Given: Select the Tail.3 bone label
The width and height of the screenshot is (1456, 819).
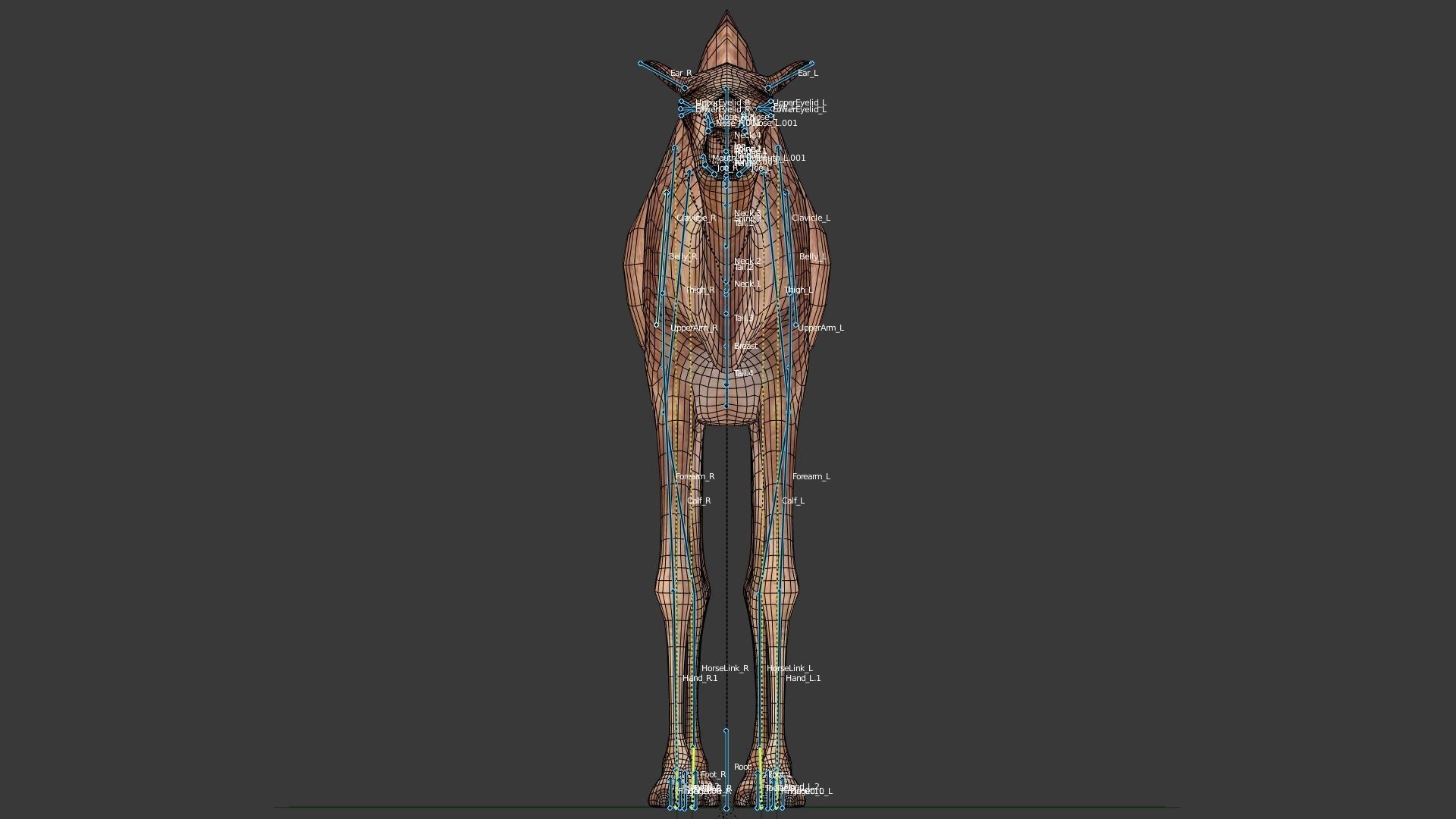Looking at the screenshot, I should (x=744, y=318).
